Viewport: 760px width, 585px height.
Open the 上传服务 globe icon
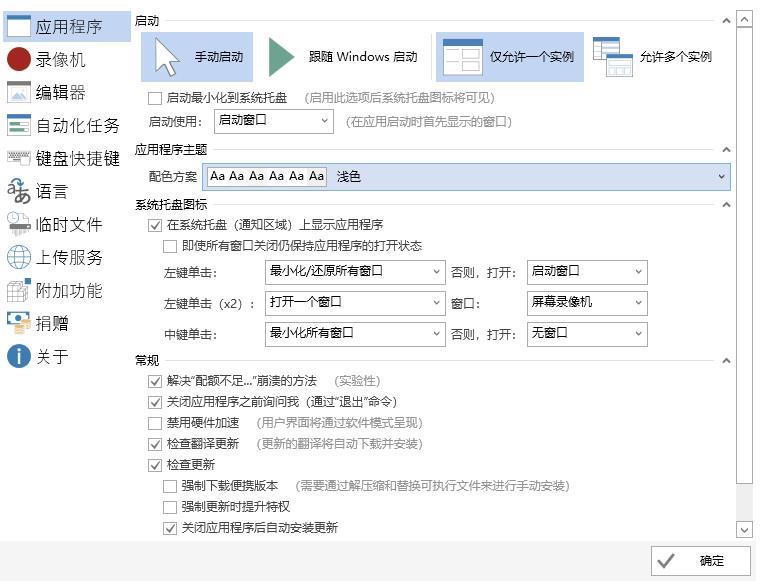coord(19,257)
